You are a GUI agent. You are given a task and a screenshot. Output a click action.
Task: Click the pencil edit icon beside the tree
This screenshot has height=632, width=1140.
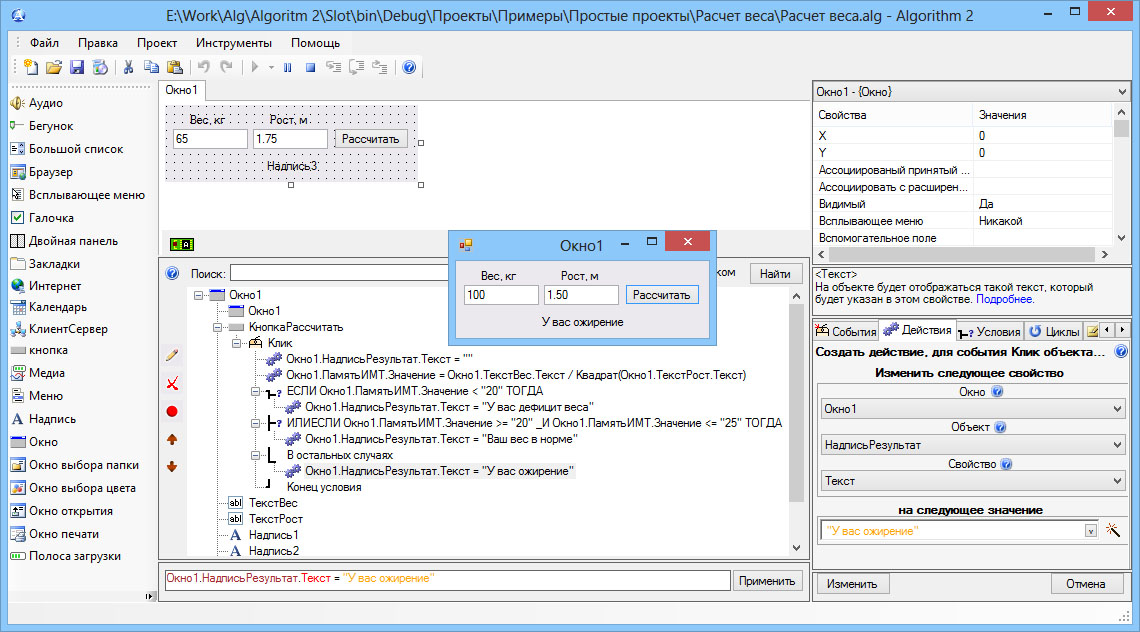point(172,355)
